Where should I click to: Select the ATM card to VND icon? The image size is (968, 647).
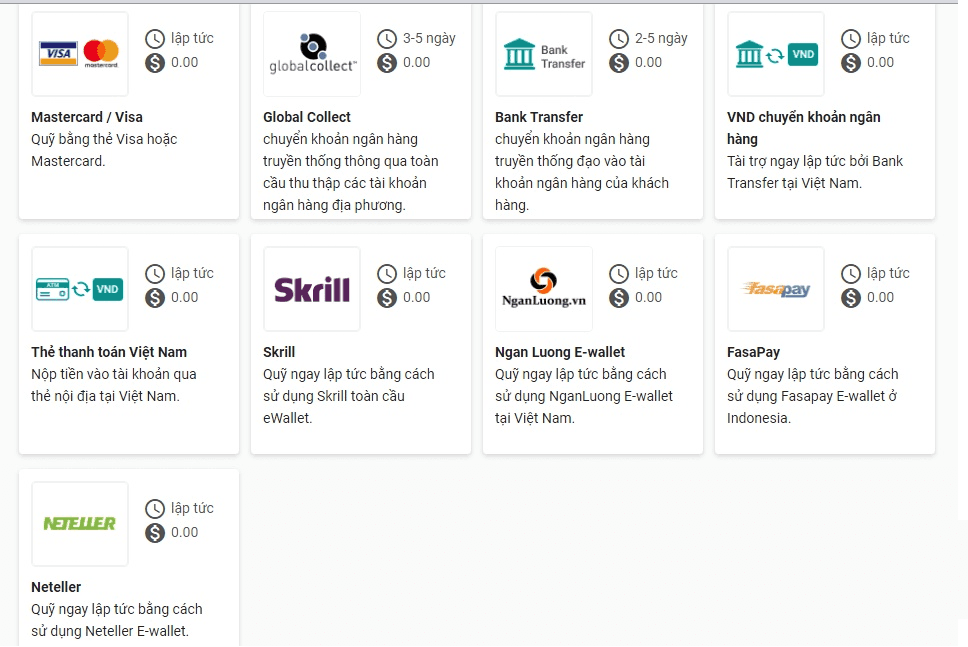[80, 289]
